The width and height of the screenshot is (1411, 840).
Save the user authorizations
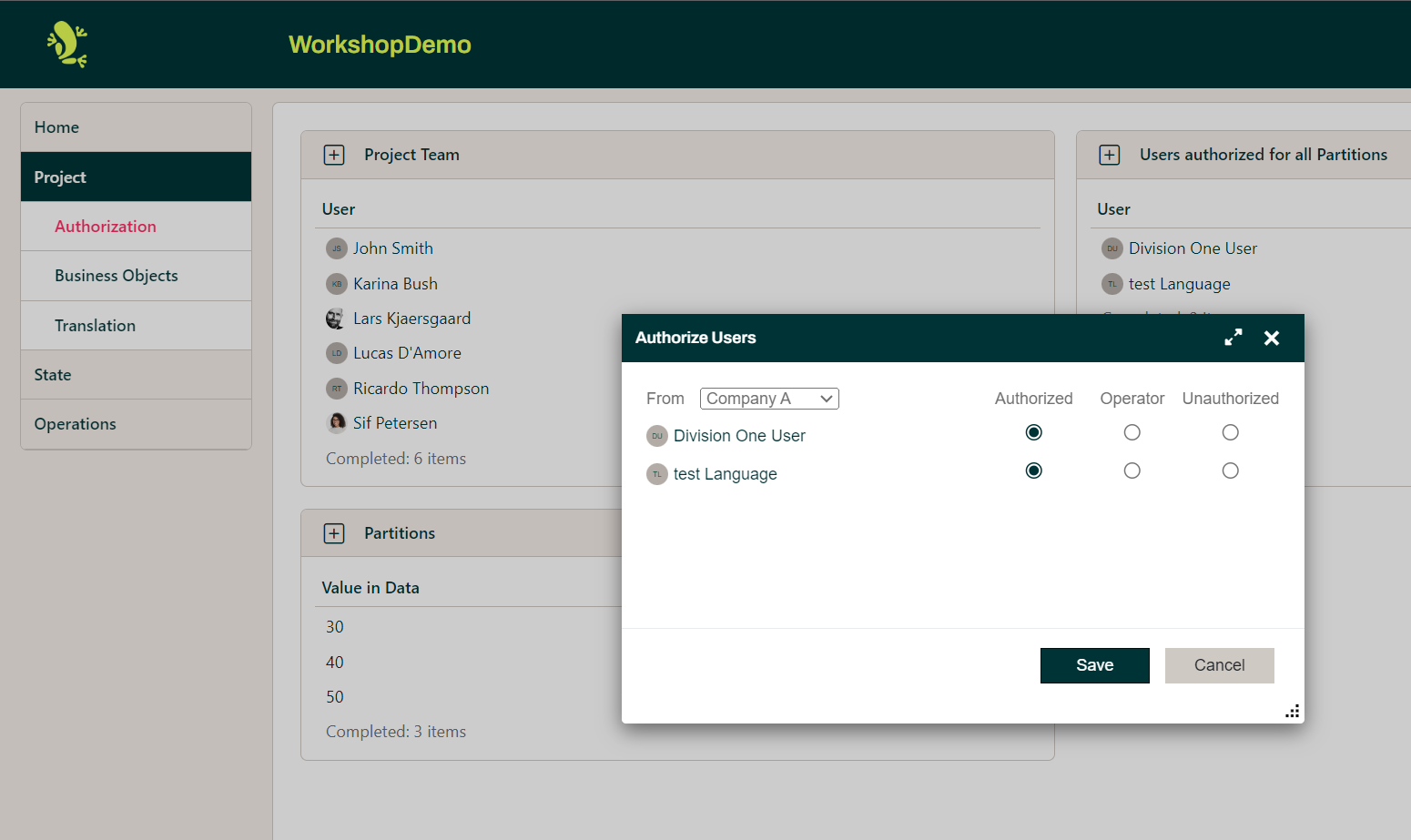pos(1094,665)
